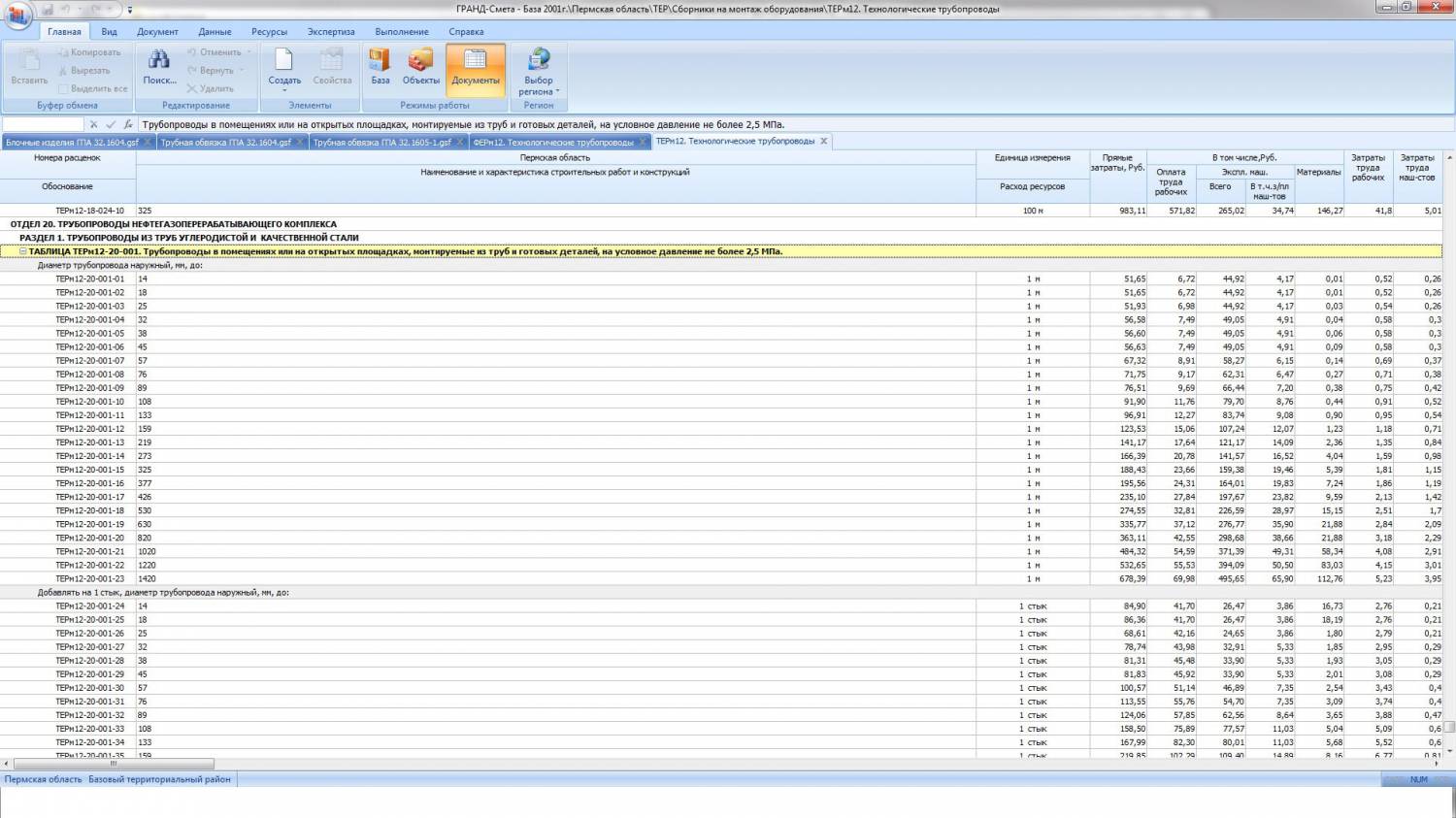Close the Трубная обвязка ГПА 32.1605-1.gsf tab
Image resolution: width=1456 pixels, height=818 pixels.
coord(460,143)
